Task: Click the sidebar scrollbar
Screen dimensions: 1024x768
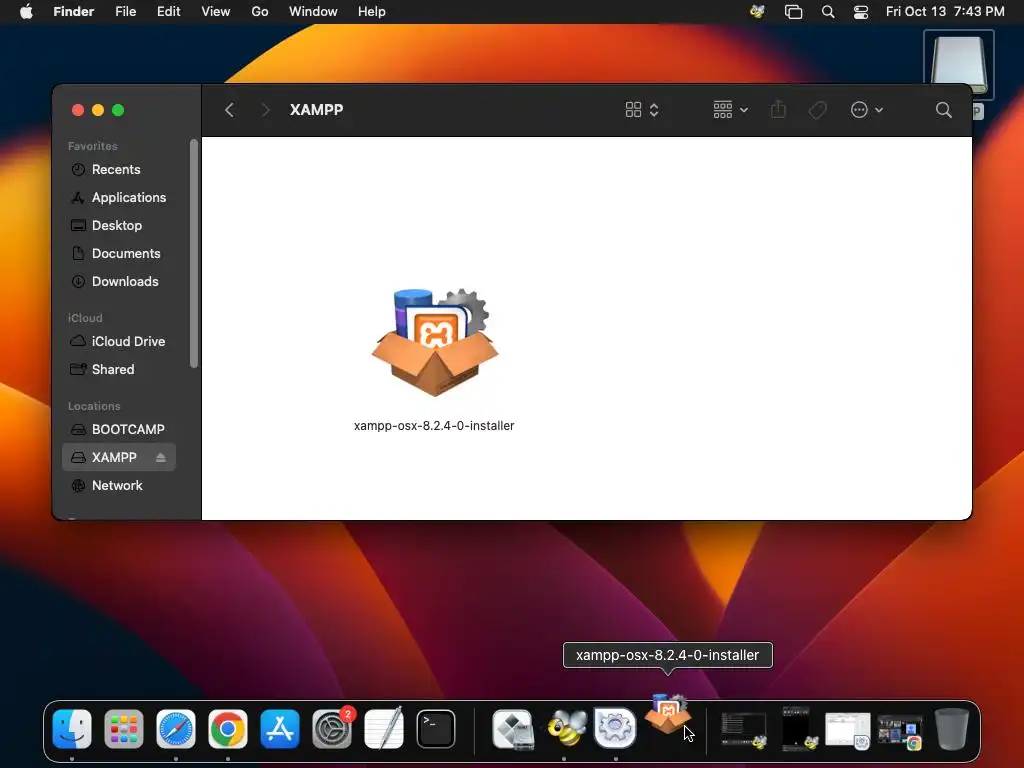Action: [194, 254]
